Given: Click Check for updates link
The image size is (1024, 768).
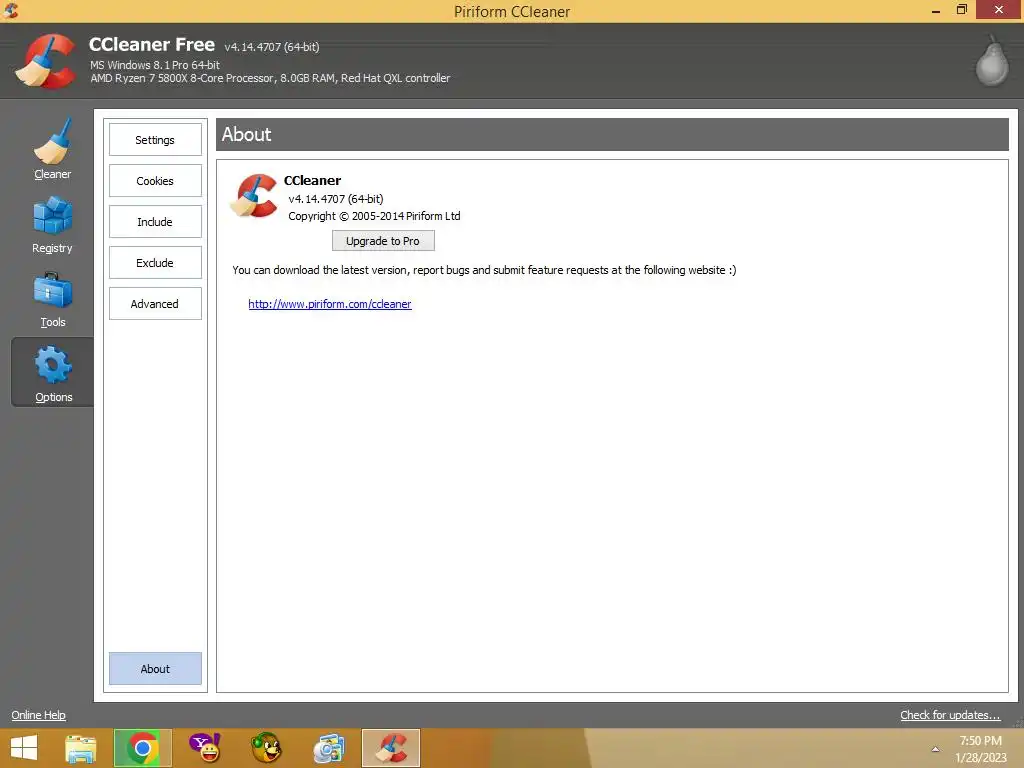Looking at the screenshot, I should (950, 715).
